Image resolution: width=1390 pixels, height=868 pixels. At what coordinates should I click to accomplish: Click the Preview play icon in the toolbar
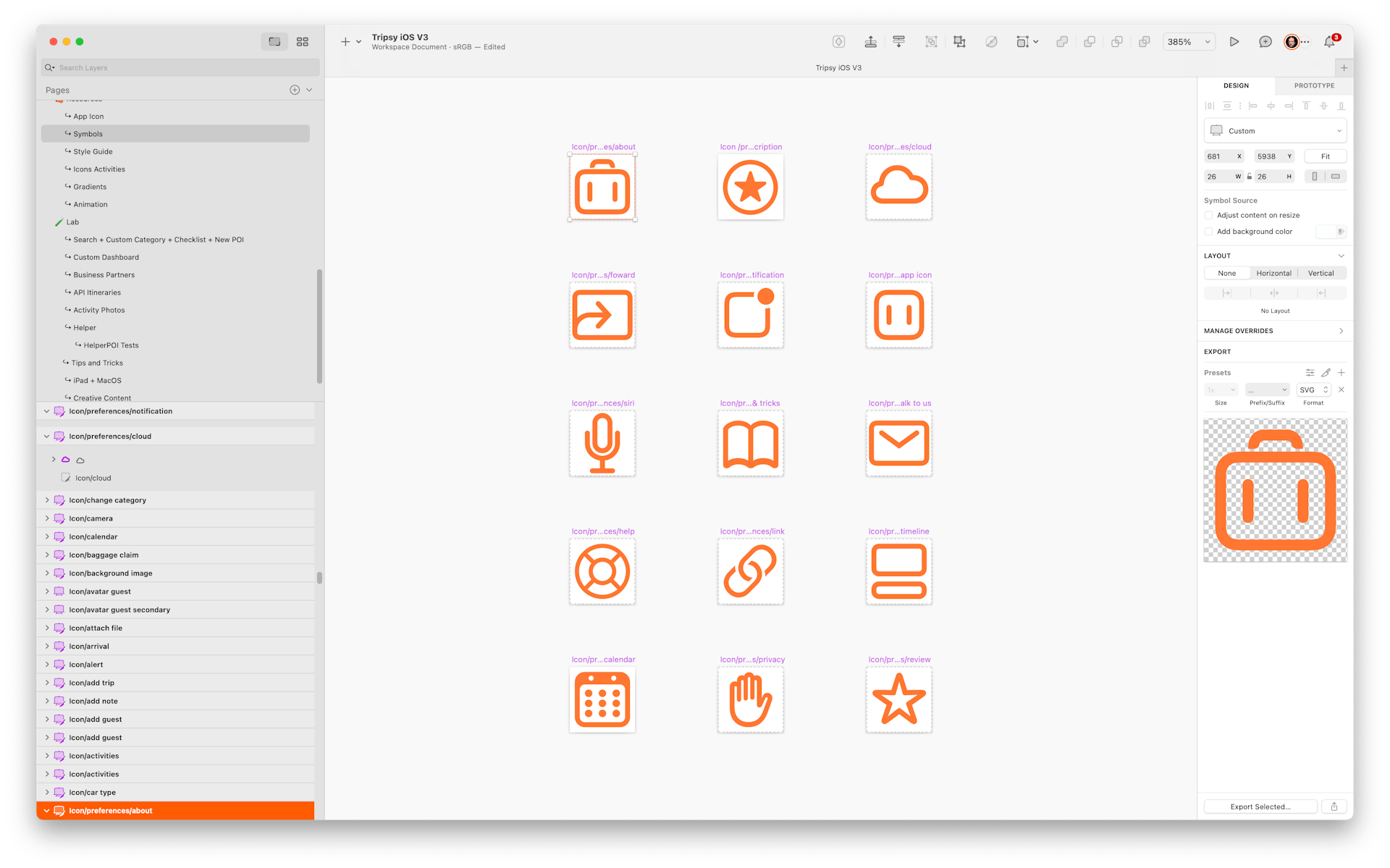1235,41
